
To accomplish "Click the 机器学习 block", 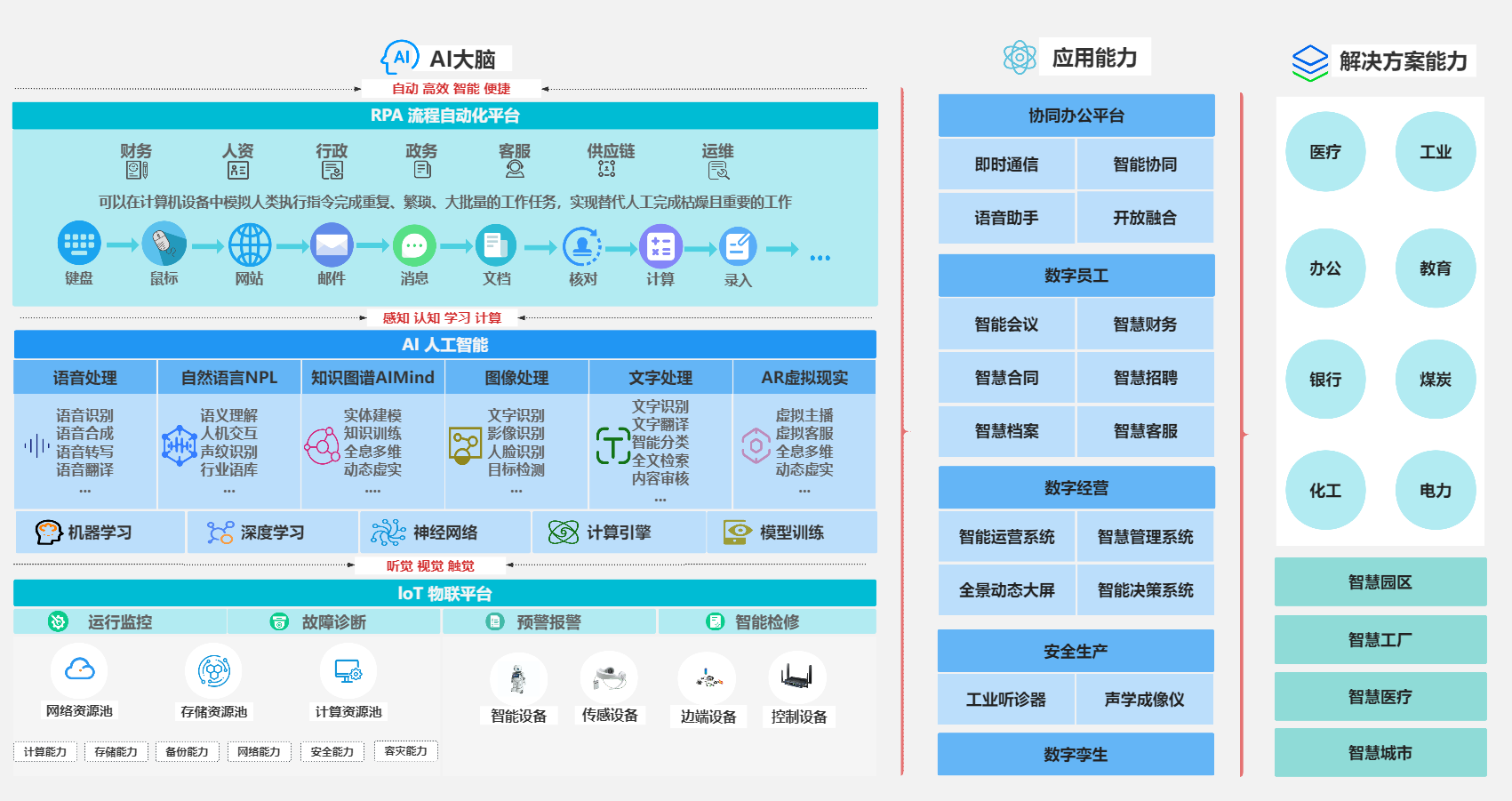I will [x=100, y=533].
